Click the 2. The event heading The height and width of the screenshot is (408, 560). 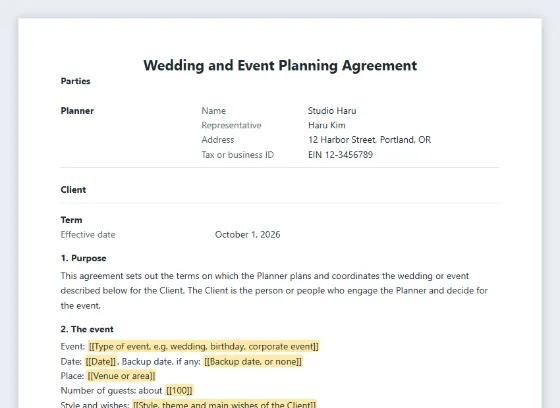click(87, 329)
